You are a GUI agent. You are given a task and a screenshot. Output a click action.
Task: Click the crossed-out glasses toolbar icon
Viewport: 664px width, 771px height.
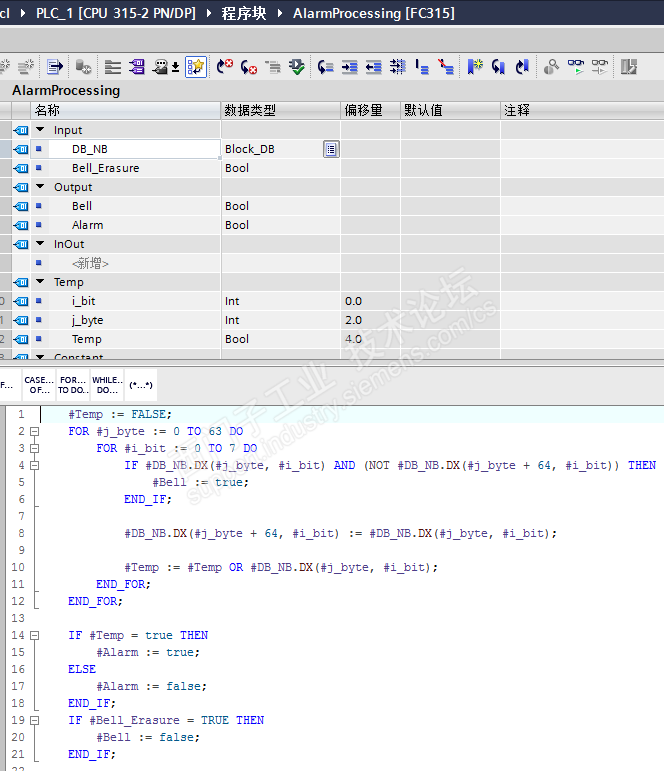click(599, 67)
